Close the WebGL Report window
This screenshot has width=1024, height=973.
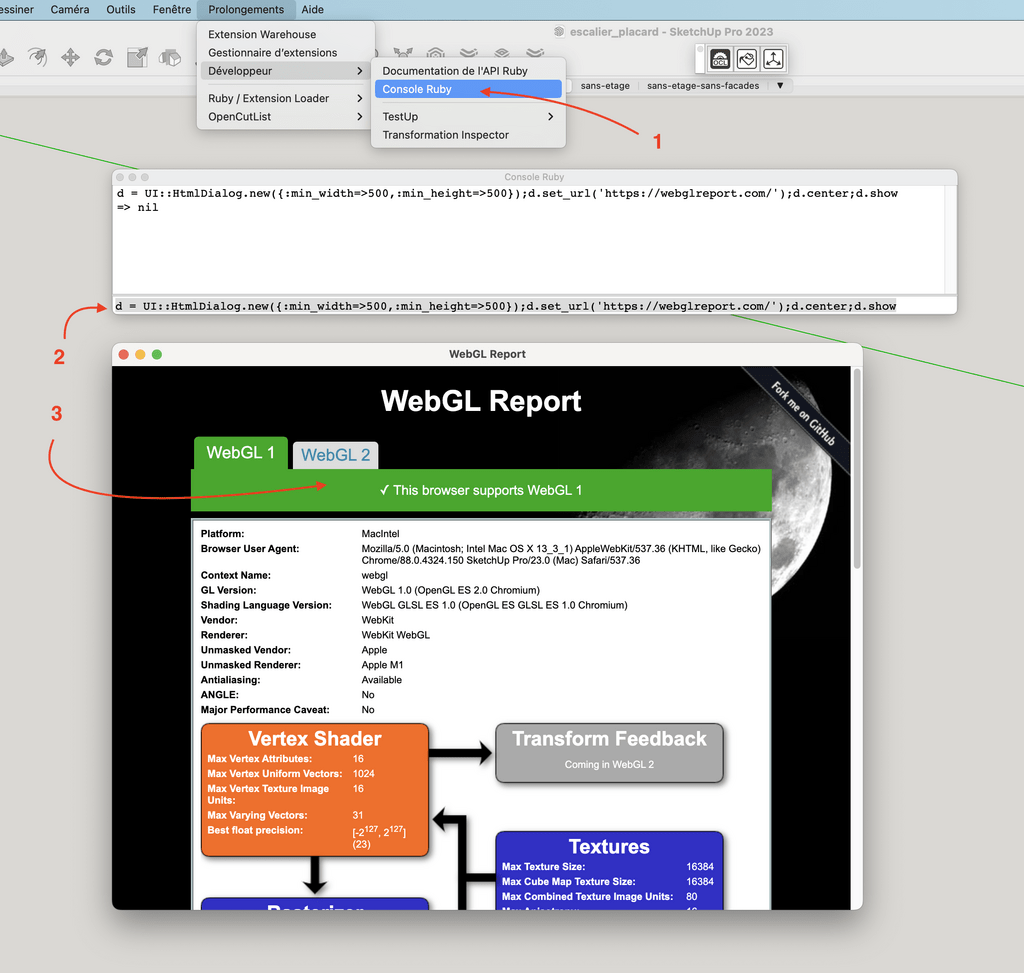pos(123,354)
